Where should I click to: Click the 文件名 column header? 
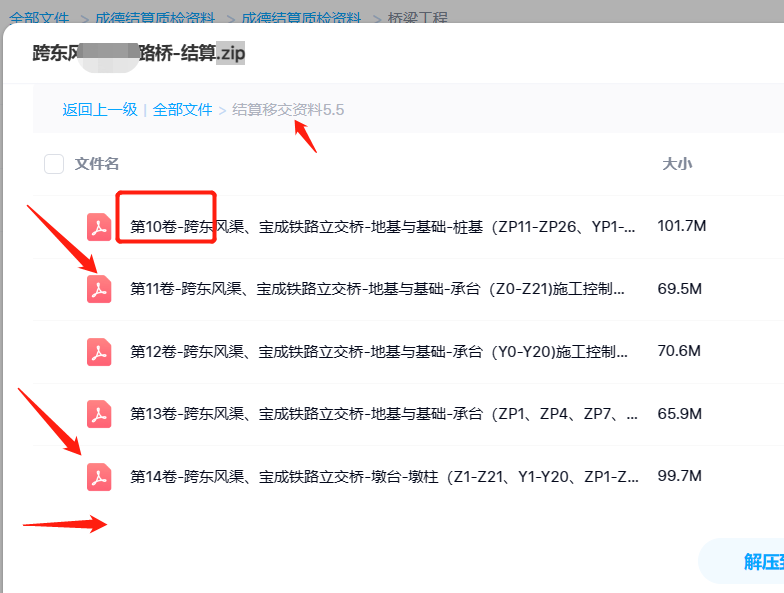[97, 164]
